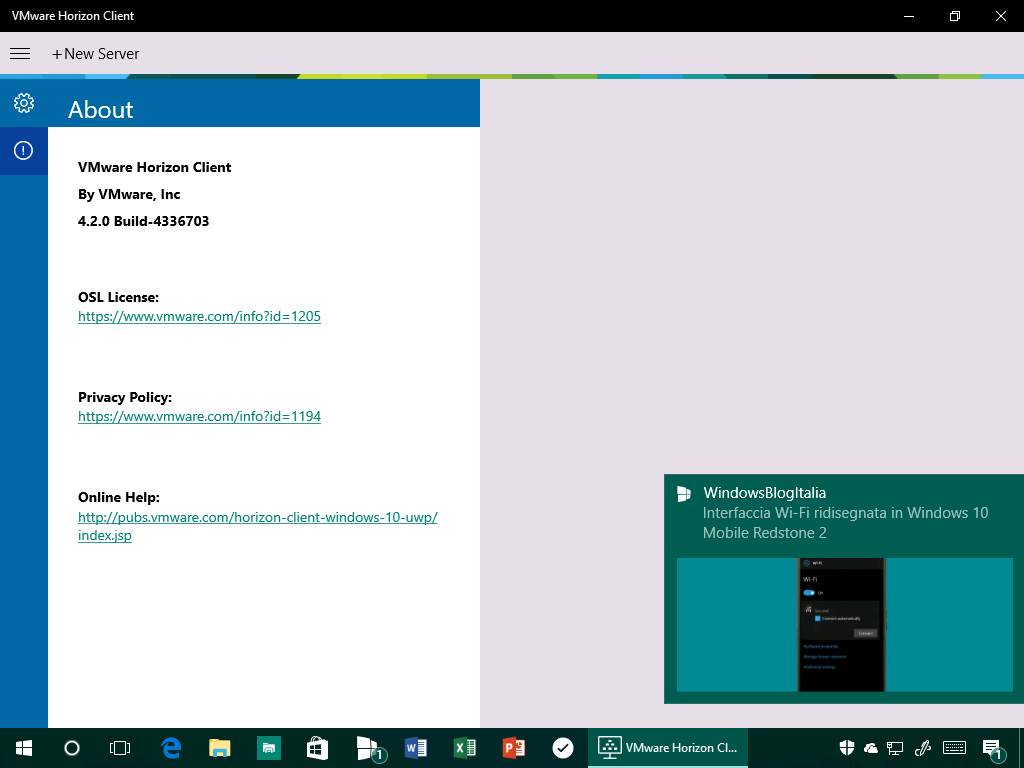Click the VMware Horizon Client taskbar button
The height and width of the screenshot is (768, 1024).
(x=668, y=748)
